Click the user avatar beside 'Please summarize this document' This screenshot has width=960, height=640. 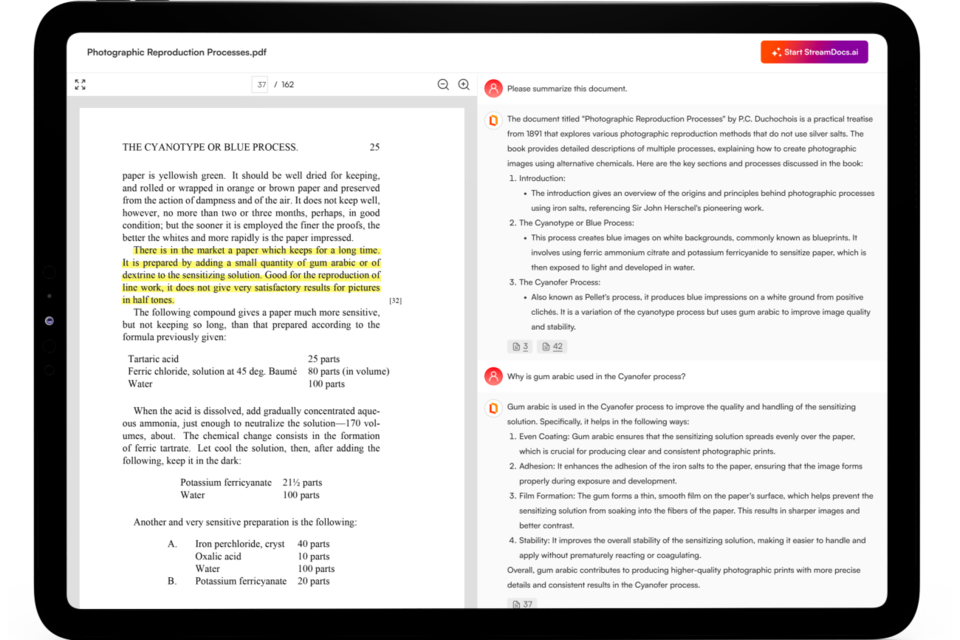493,89
